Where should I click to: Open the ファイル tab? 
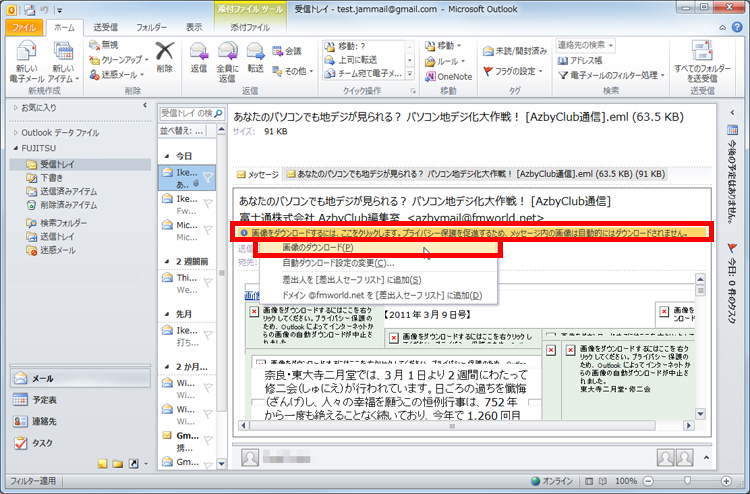click(24, 28)
